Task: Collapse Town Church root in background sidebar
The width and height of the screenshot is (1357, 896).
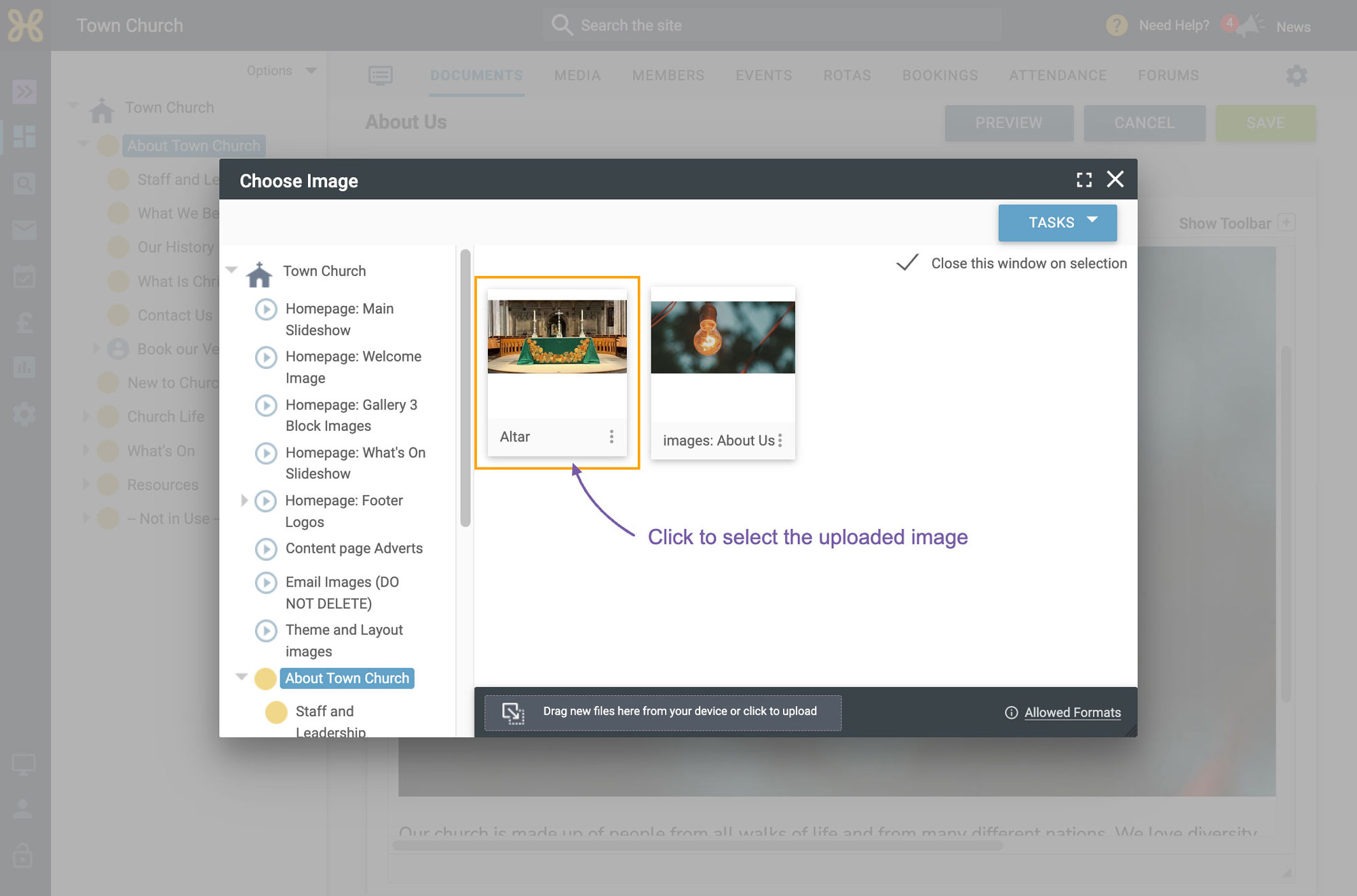Action: [x=73, y=106]
